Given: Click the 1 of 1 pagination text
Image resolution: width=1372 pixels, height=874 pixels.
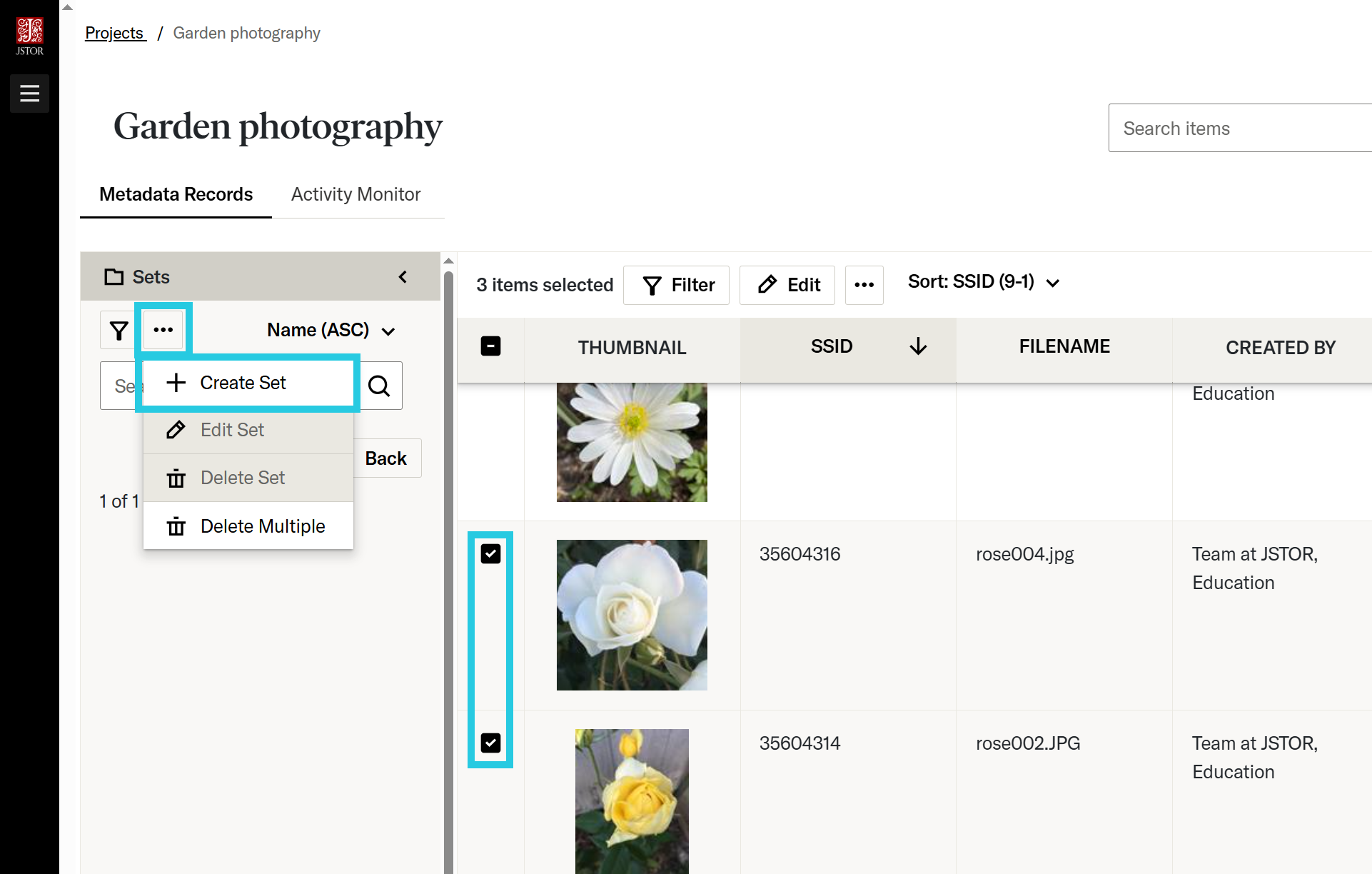Looking at the screenshot, I should pyautogui.click(x=118, y=501).
